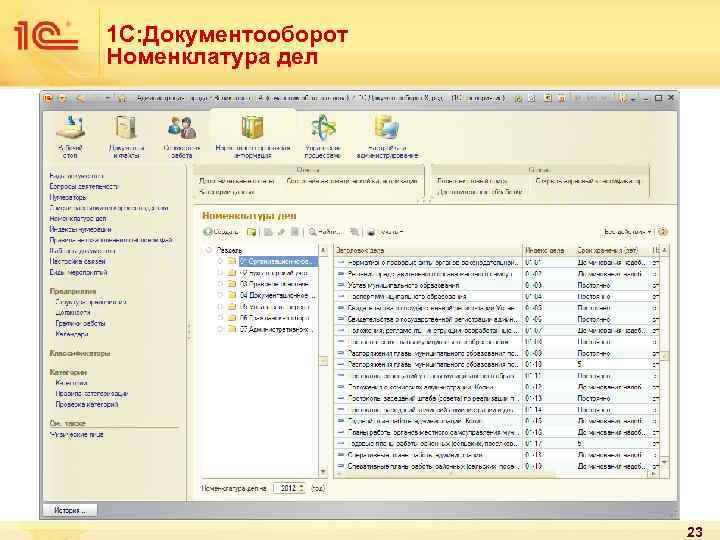The width and height of the screenshot is (720, 540).
Task: Collapse the Разделы root node
Action: tap(208, 250)
